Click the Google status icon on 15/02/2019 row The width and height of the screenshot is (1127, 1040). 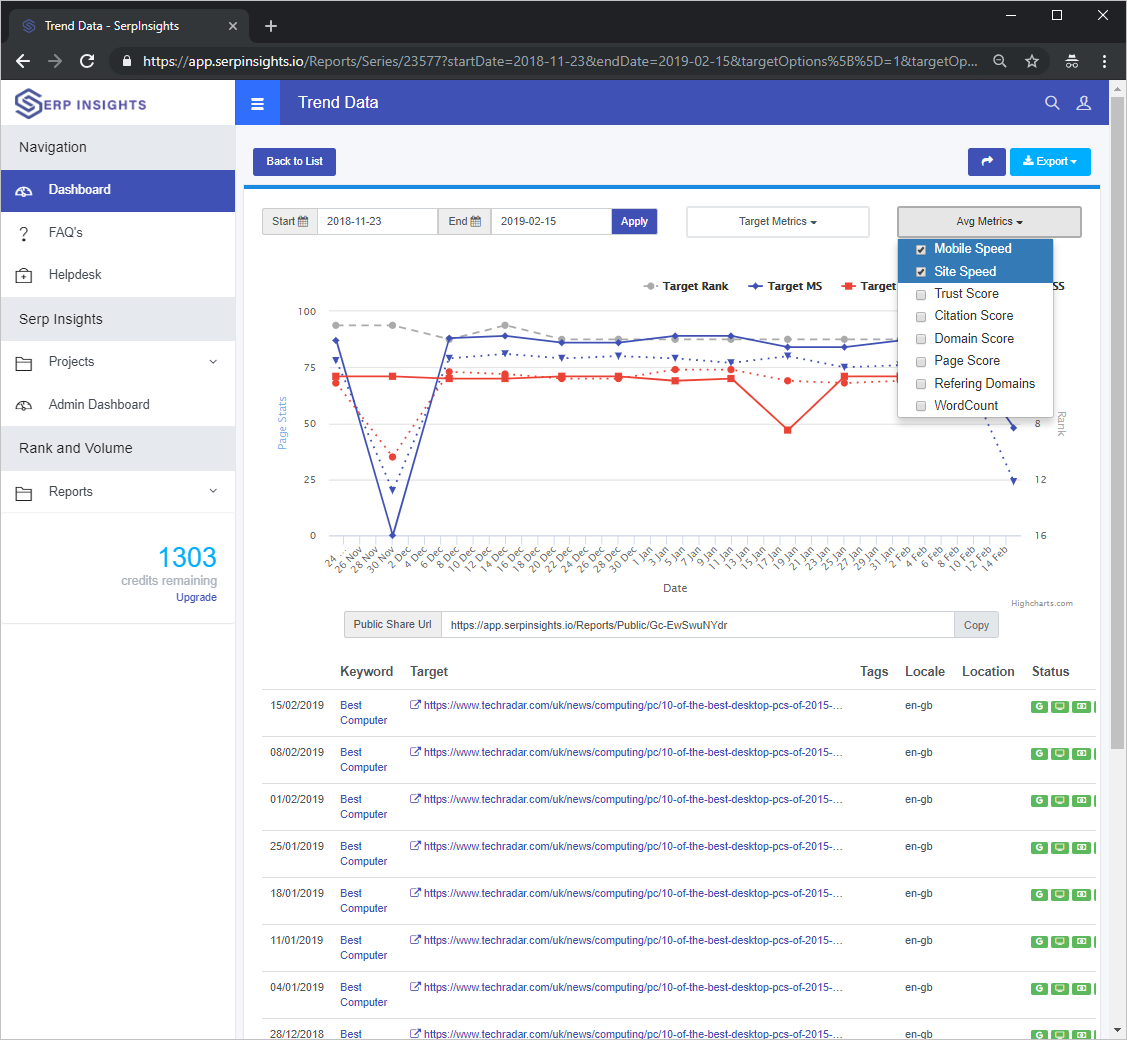[1039, 706]
